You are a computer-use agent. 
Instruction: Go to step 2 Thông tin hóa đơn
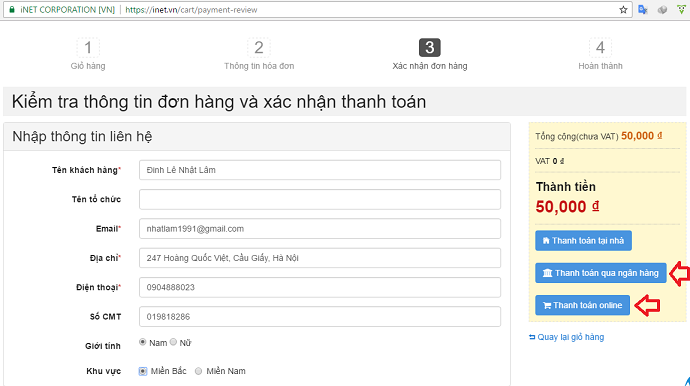[x=259, y=54]
